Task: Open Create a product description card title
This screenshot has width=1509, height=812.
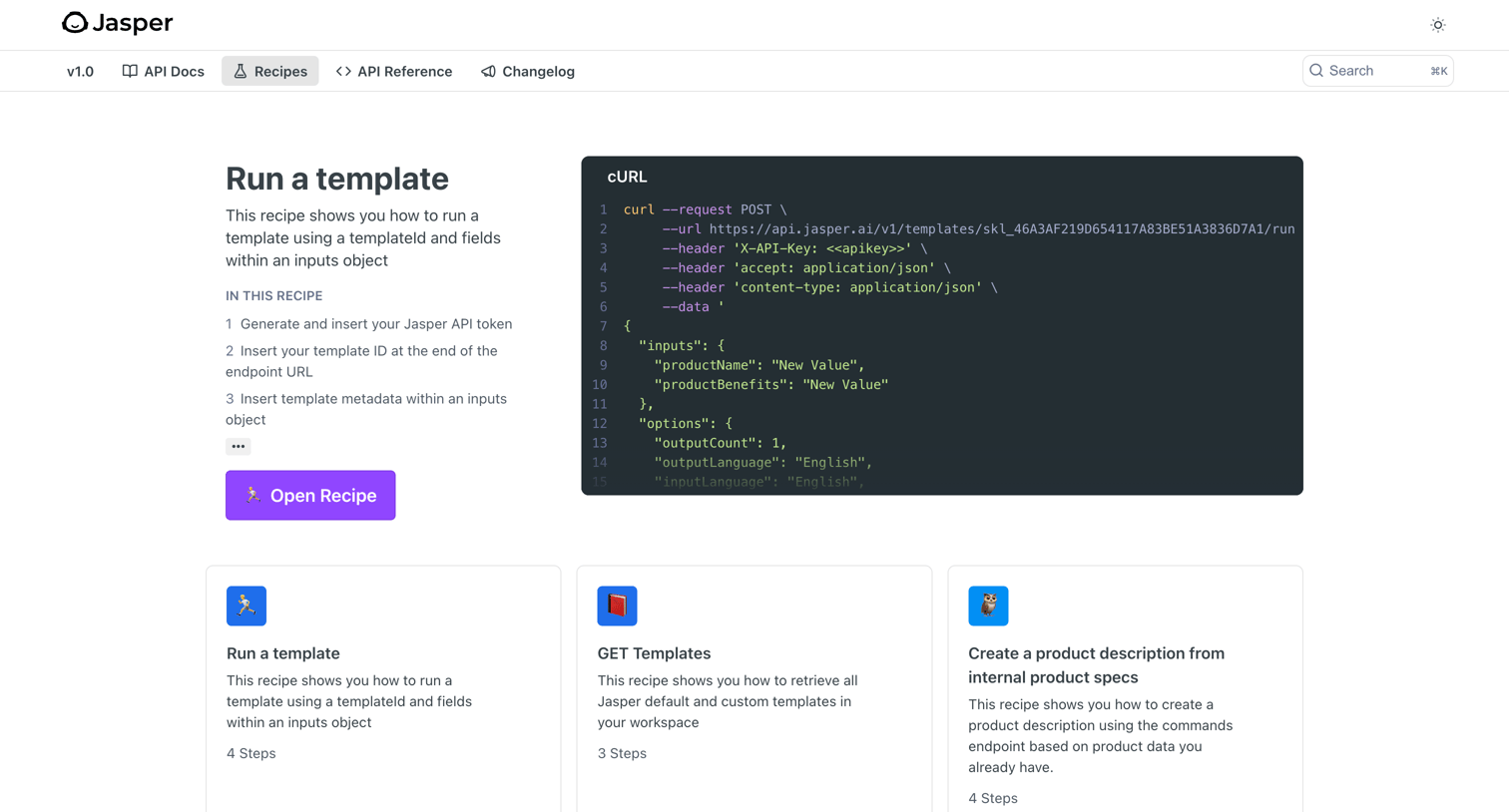Action: (1096, 665)
